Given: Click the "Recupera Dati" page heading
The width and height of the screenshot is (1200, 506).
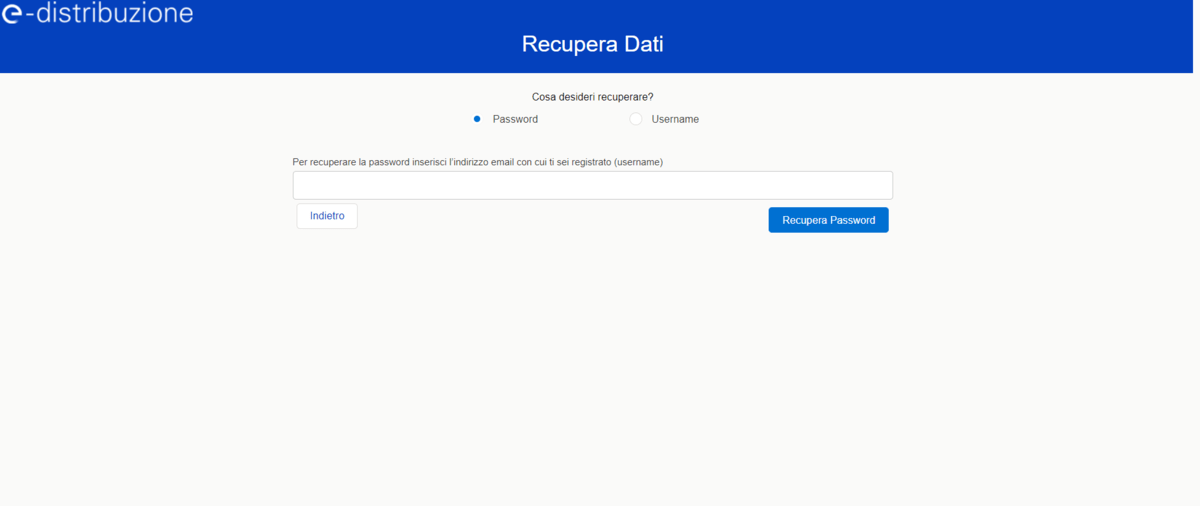Looking at the screenshot, I should (592, 45).
